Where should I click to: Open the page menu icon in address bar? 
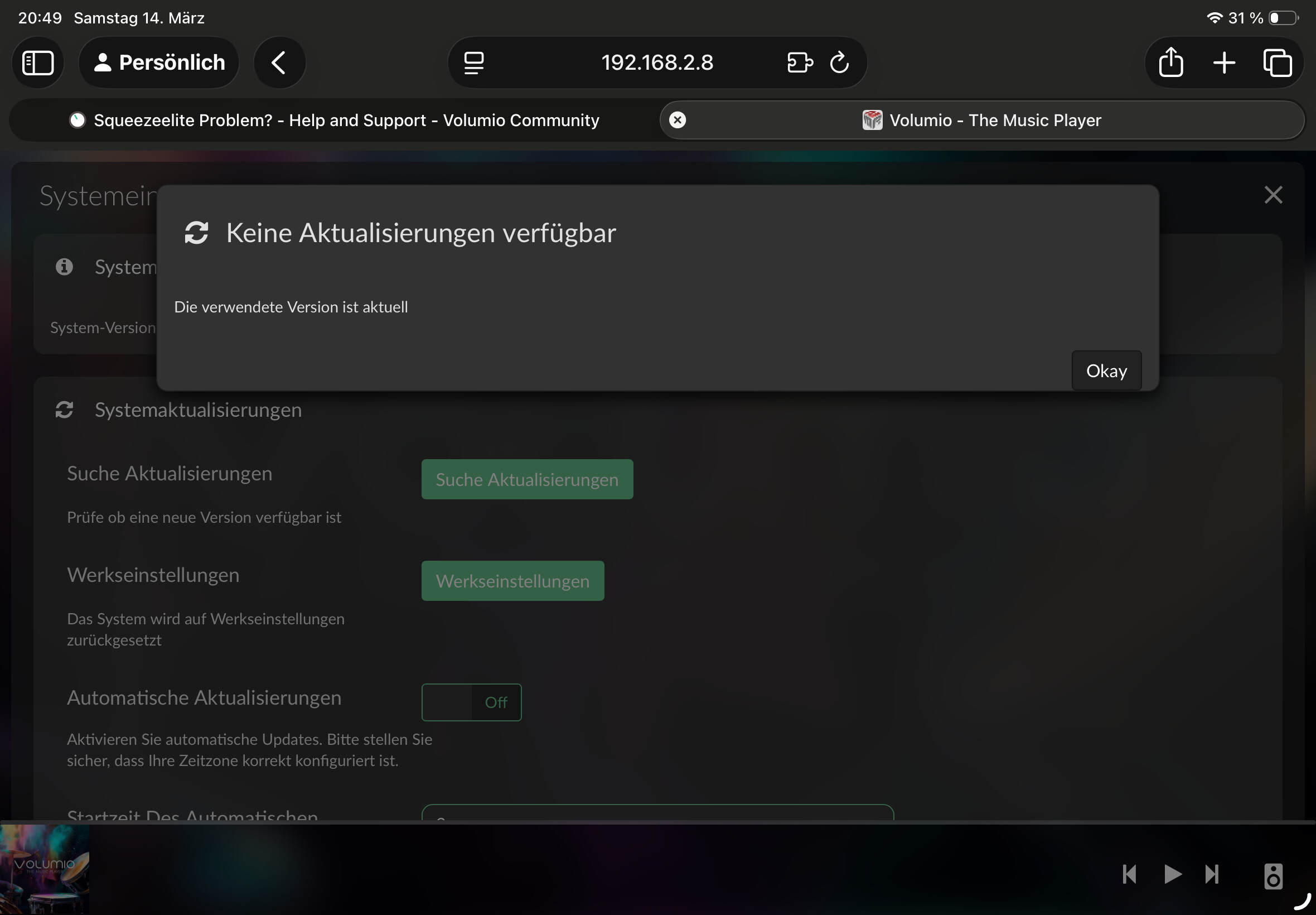pyautogui.click(x=474, y=62)
